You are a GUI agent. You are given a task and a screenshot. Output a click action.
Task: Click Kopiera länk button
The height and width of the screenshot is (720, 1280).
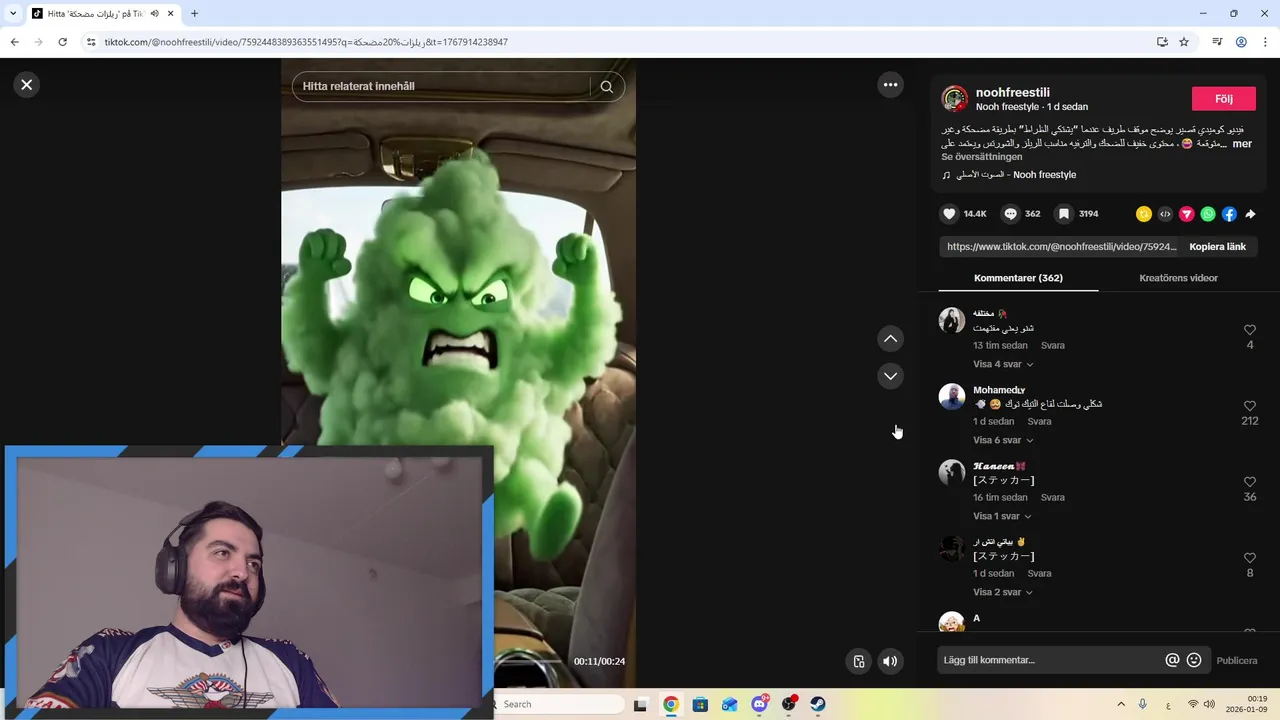[x=1217, y=247]
